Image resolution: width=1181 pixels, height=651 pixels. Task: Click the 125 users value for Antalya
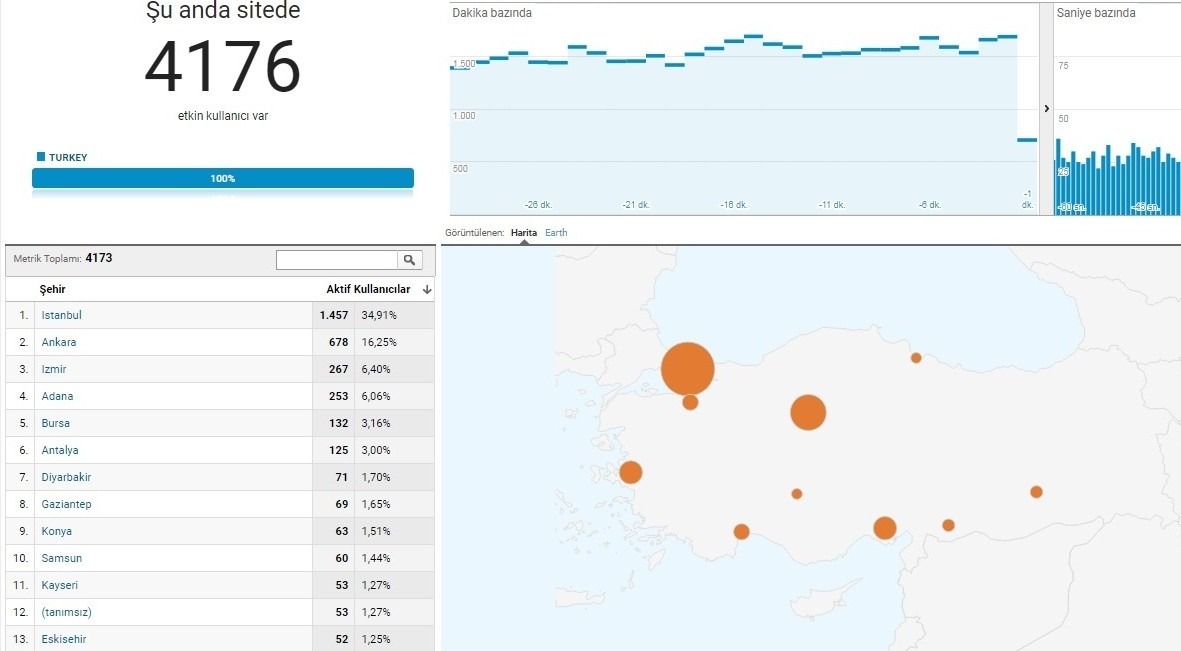(x=338, y=451)
